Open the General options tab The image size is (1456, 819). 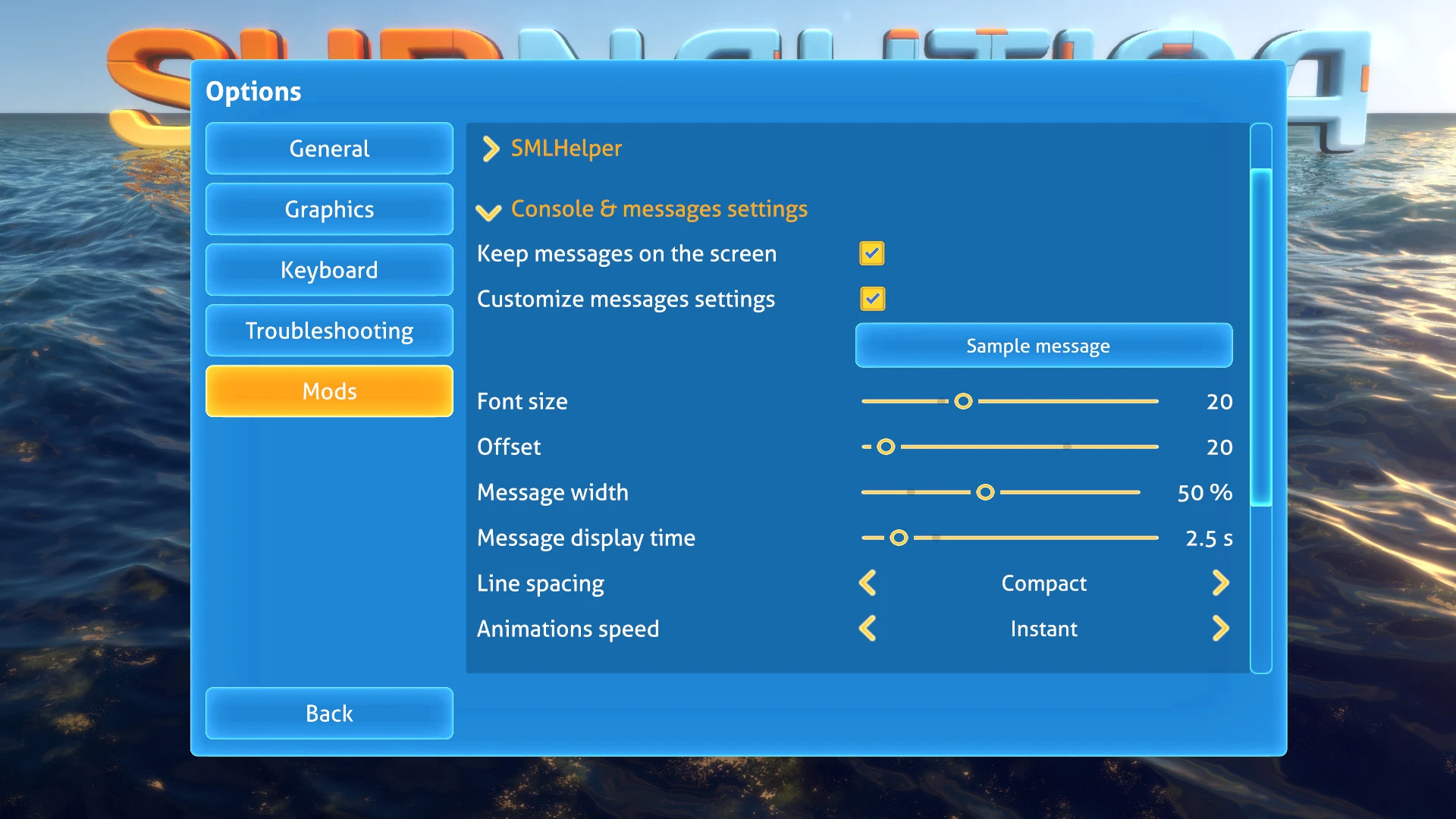[329, 149]
